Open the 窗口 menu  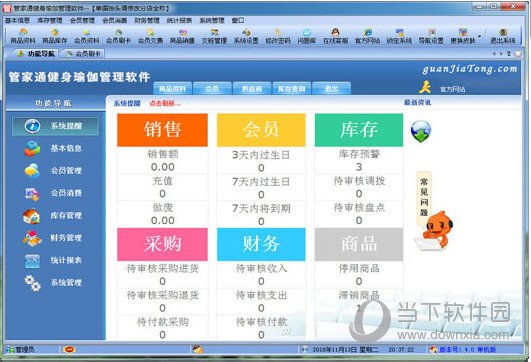238,20
